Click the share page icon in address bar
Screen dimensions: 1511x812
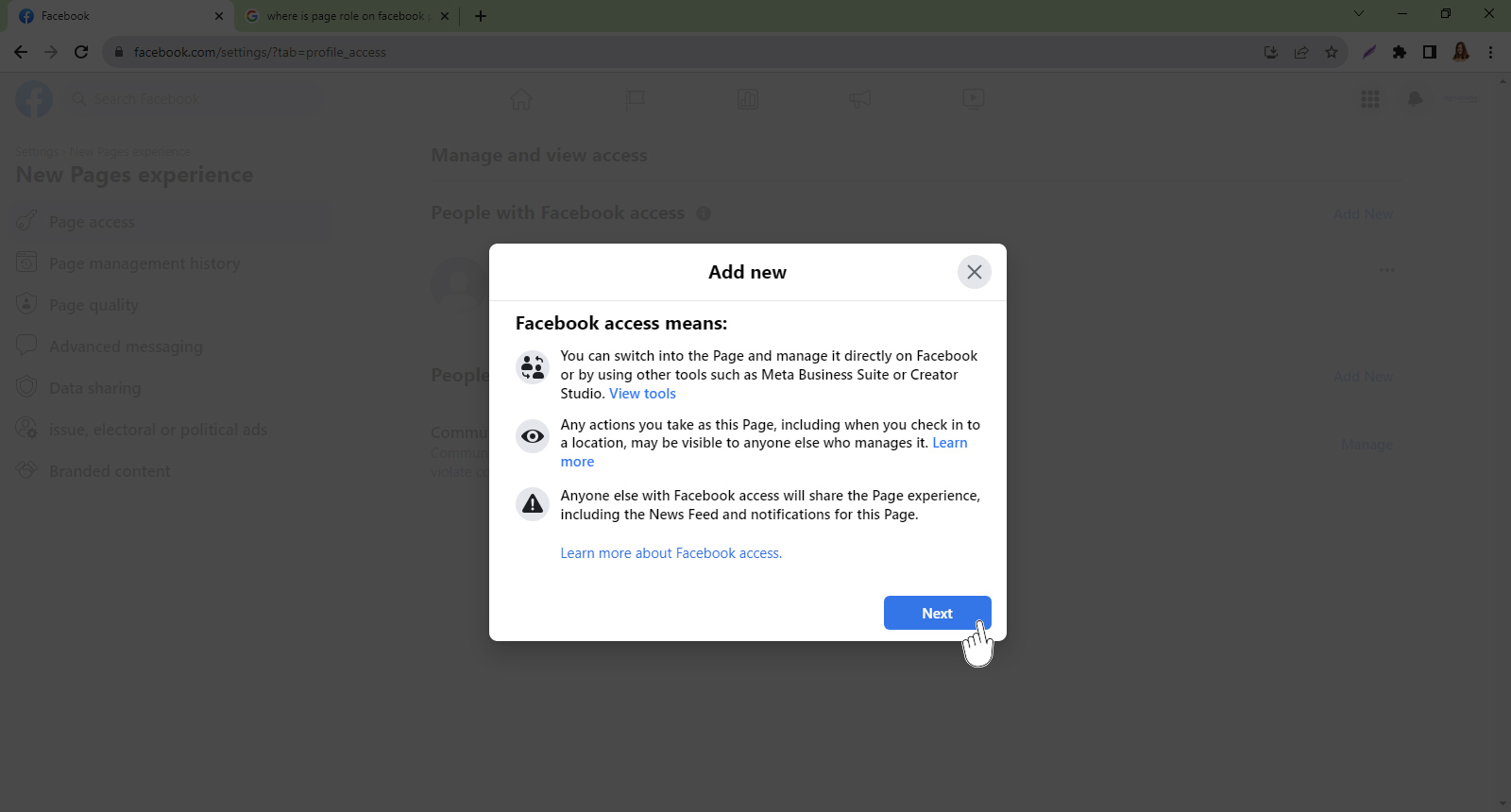coord(1301,52)
